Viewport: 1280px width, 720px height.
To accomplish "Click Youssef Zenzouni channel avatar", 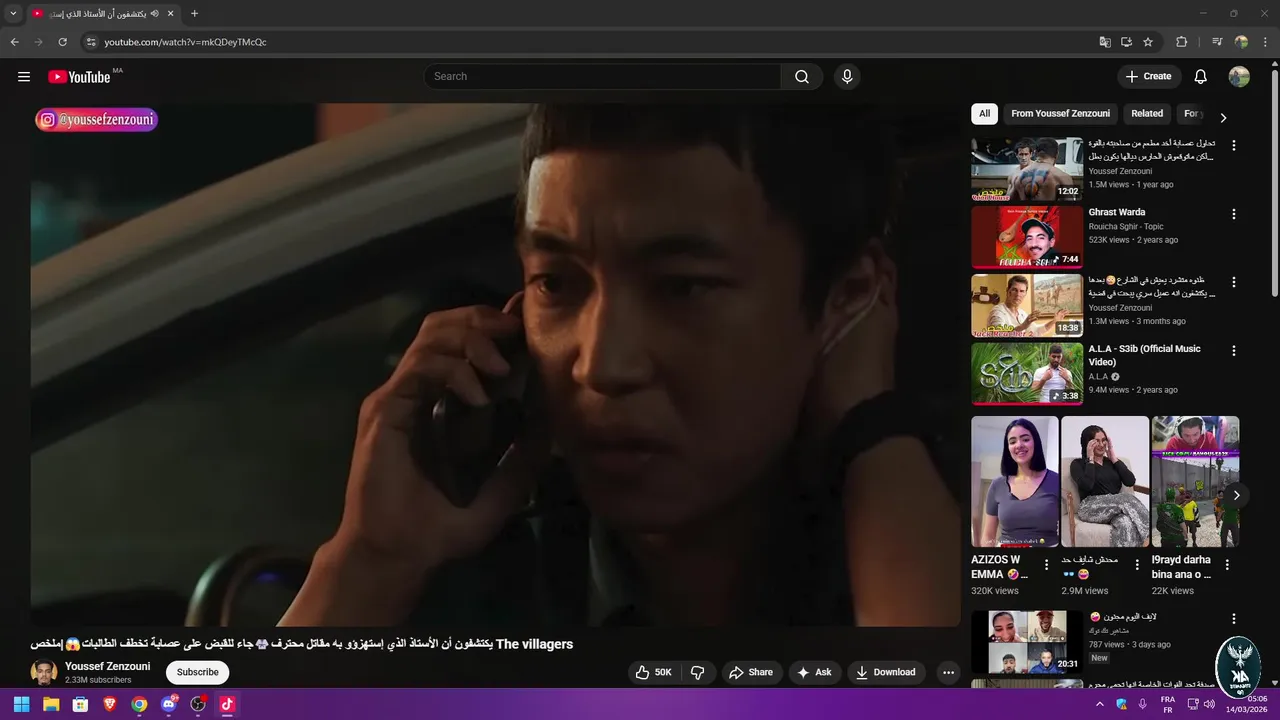I will [x=44, y=672].
